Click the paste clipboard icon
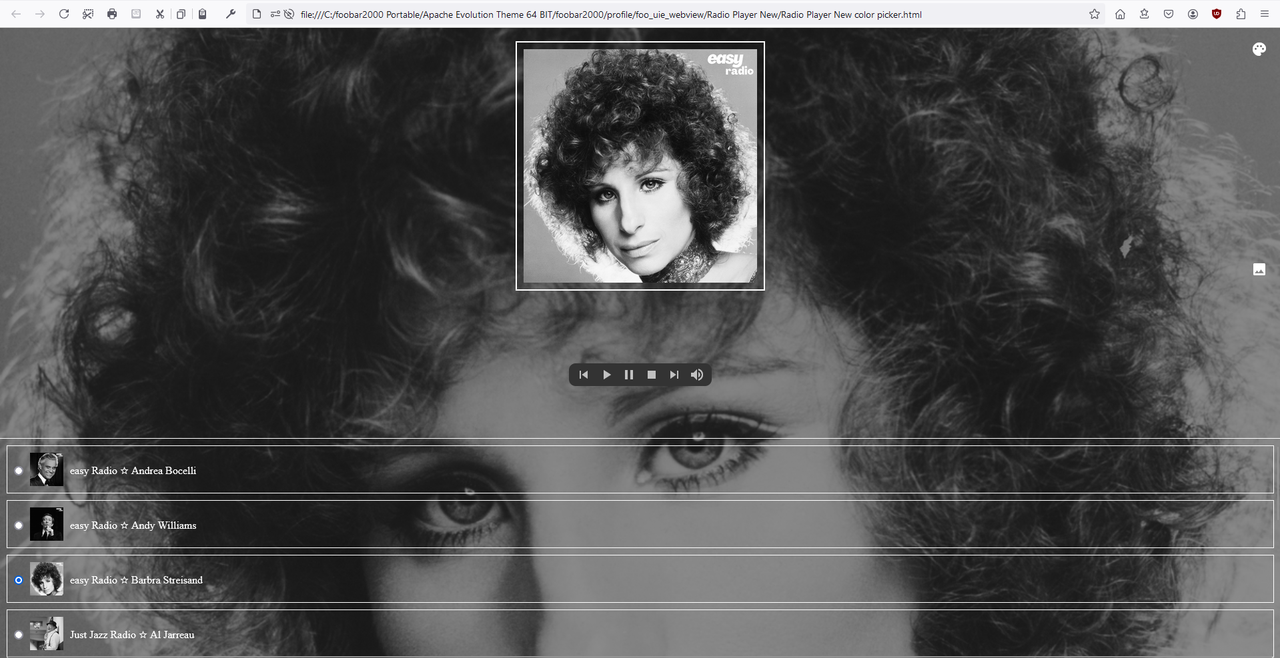 point(203,14)
